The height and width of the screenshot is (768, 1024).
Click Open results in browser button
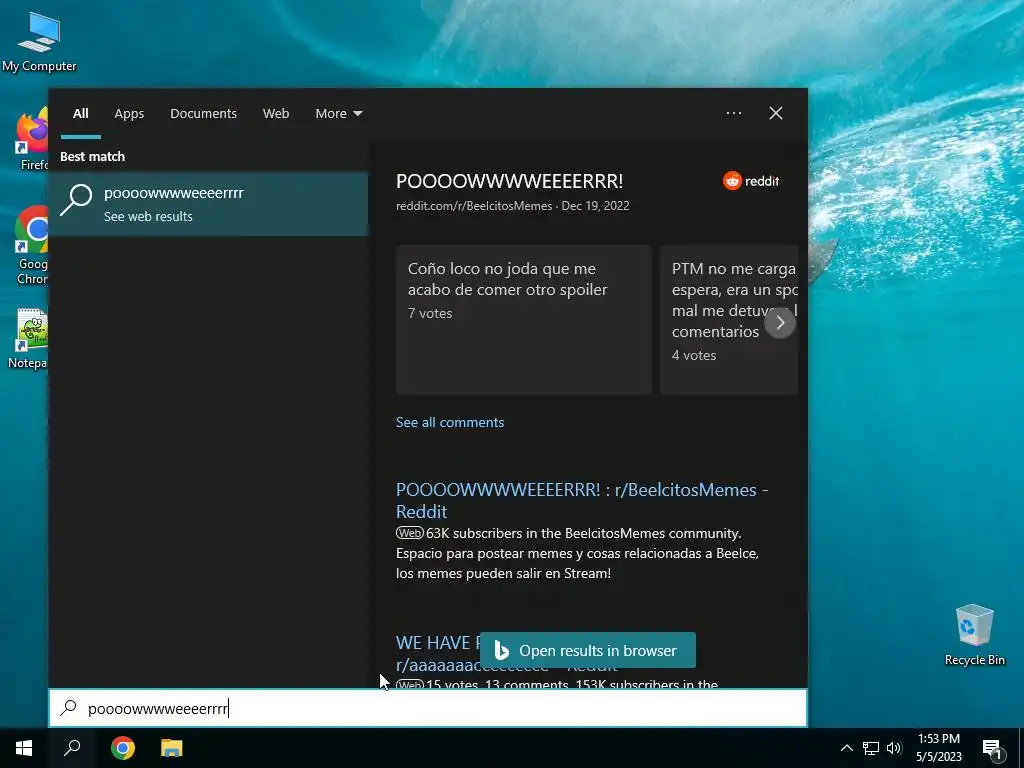(587, 650)
